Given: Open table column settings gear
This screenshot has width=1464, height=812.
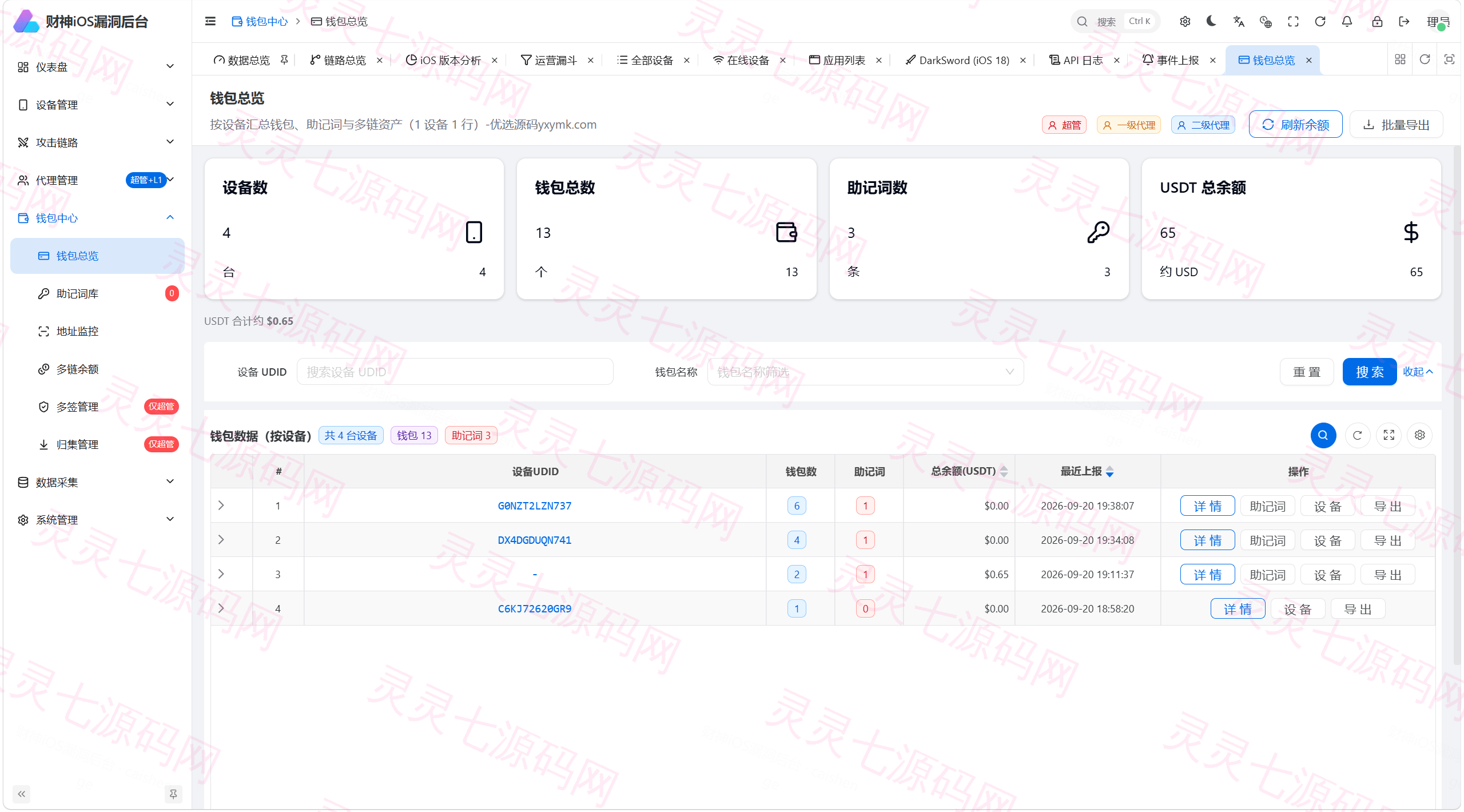Looking at the screenshot, I should coord(1419,435).
